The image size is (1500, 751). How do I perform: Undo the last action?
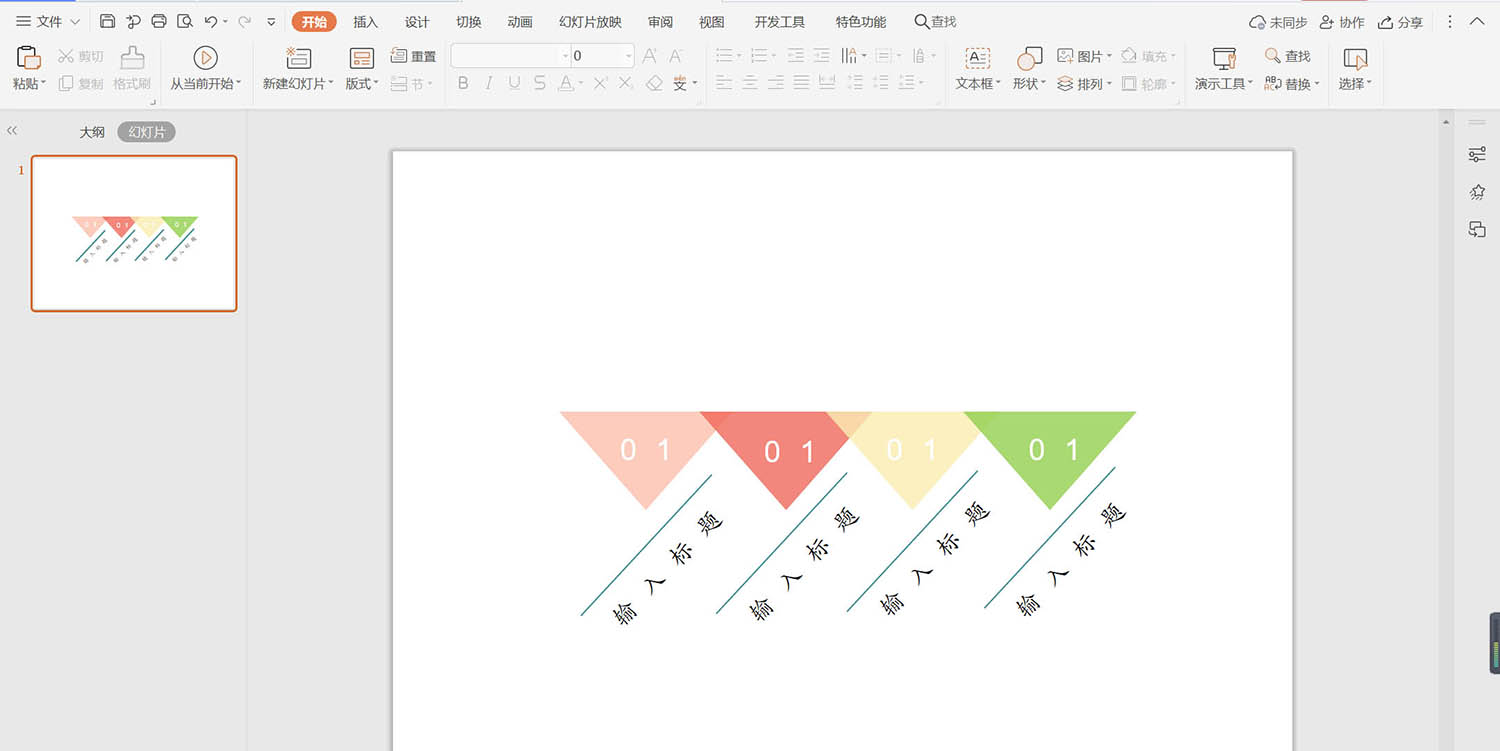(210, 21)
